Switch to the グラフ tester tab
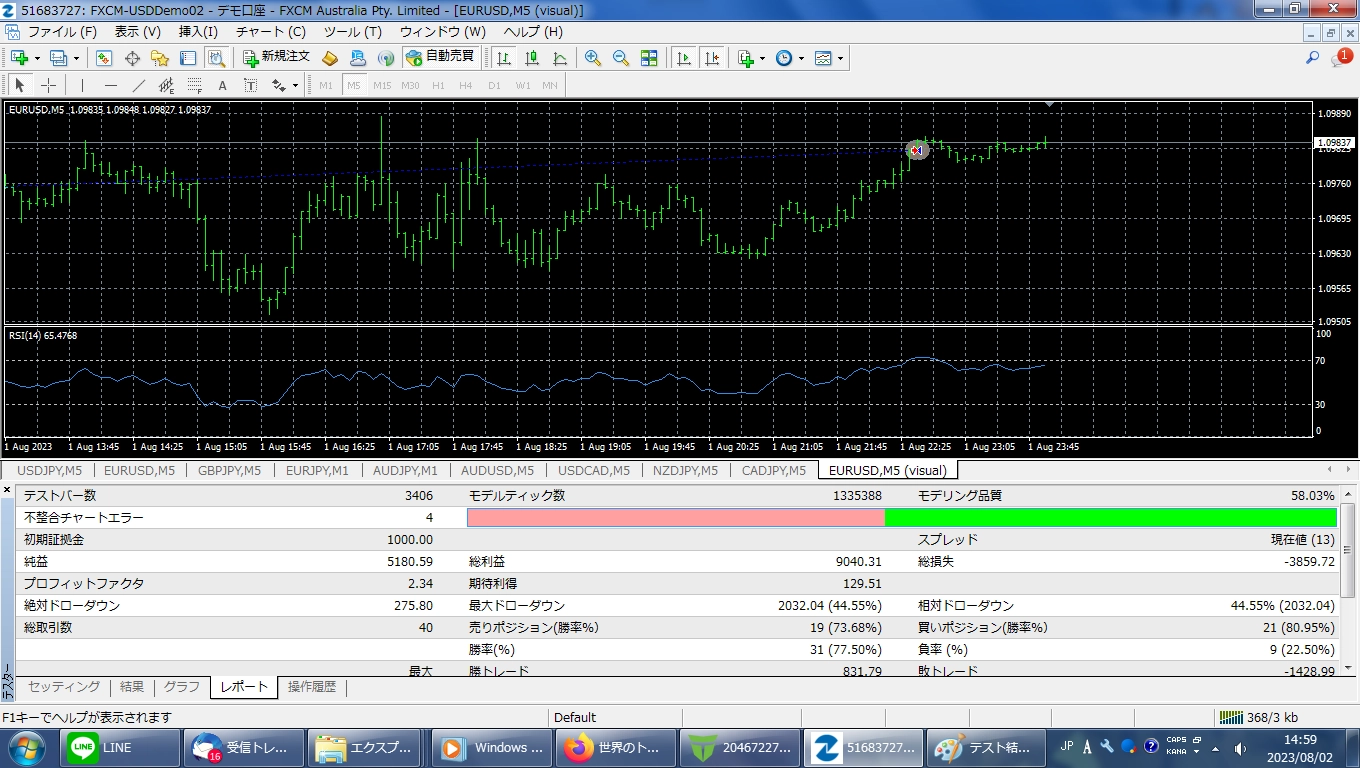The image size is (1360, 768). tap(182, 687)
